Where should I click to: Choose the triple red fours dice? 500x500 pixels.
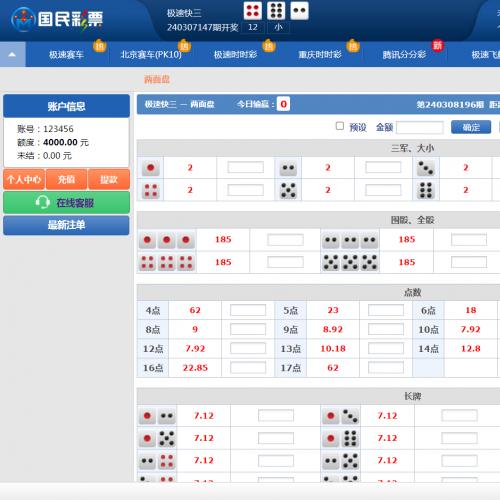(167, 262)
